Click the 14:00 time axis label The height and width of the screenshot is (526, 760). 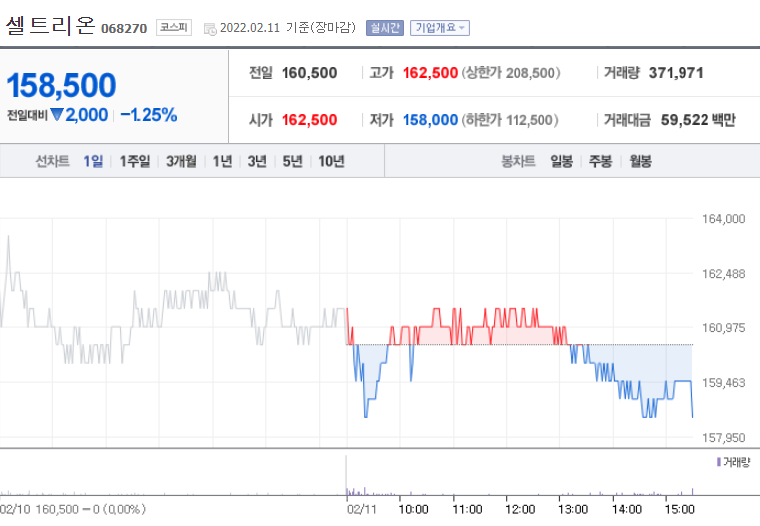click(x=627, y=510)
